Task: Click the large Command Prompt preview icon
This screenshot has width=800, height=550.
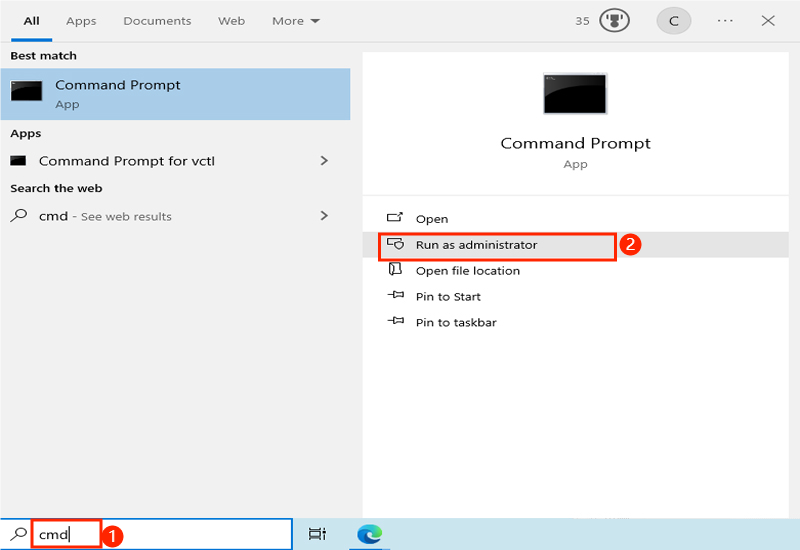Action: [575, 94]
